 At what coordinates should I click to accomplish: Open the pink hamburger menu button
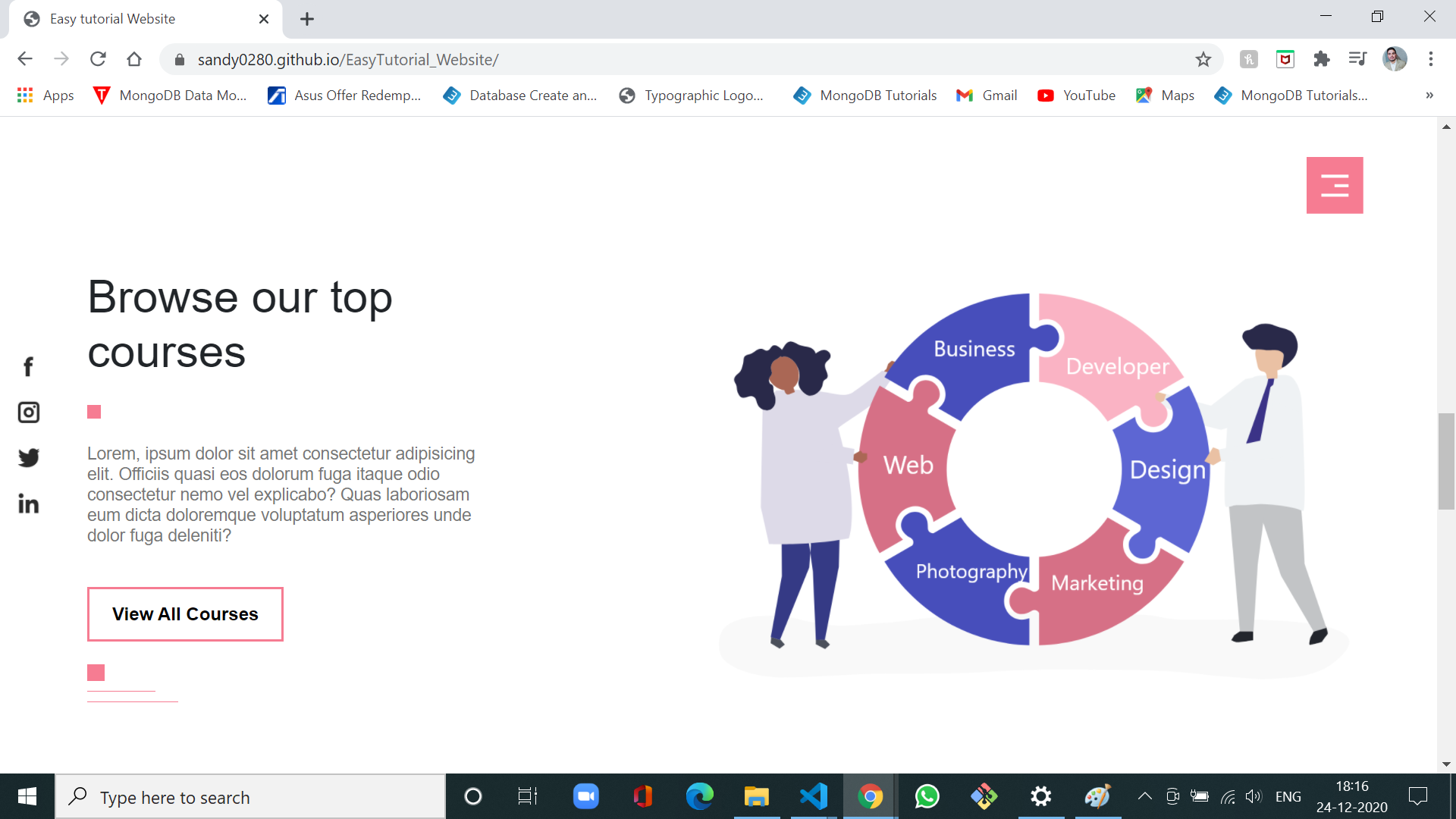pyautogui.click(x=1334, y=185)
